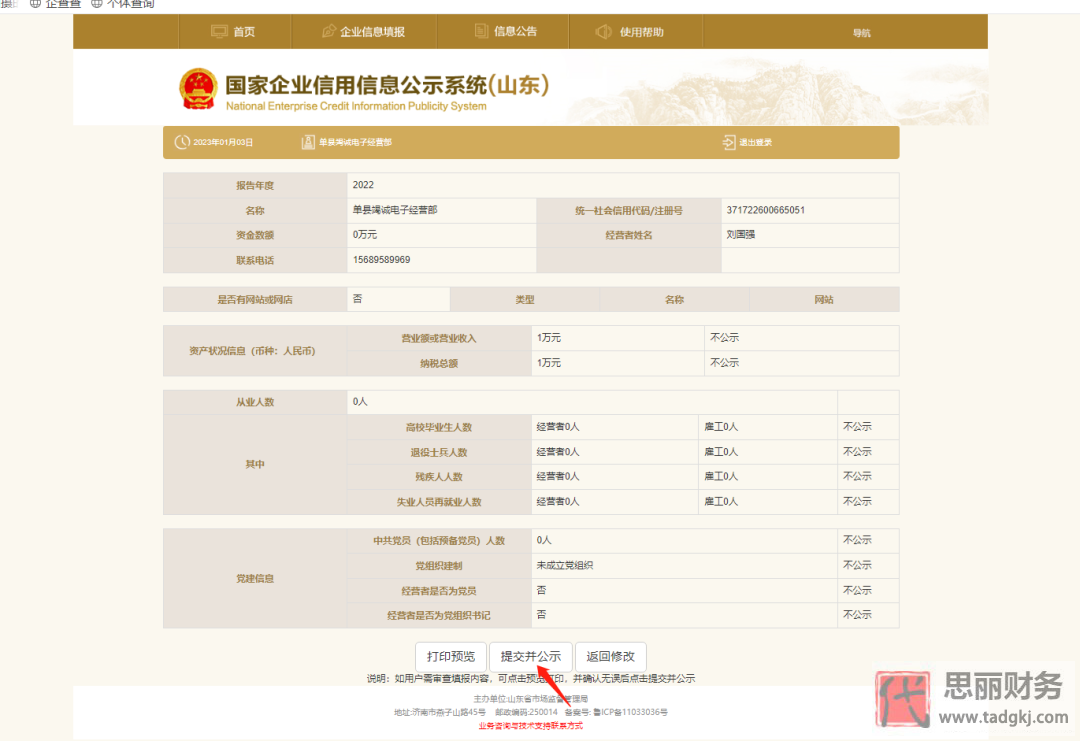1080x741 pixels.
Task: Click the globe icon before 企查查
Action: tap(35, 4)
